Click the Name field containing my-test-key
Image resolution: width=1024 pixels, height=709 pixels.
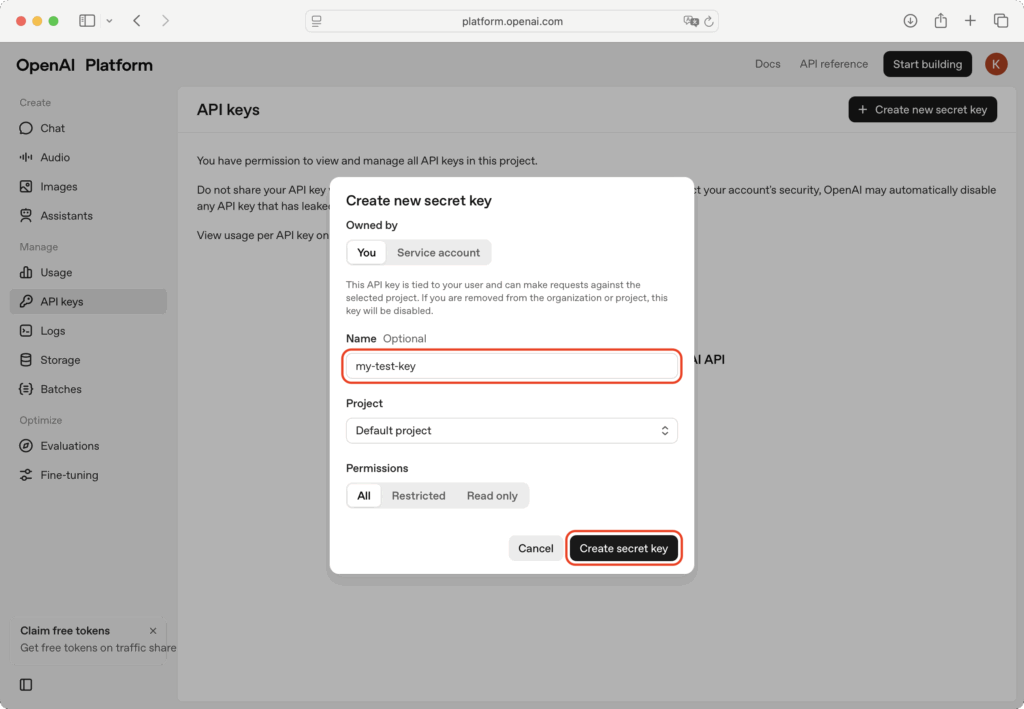511,366
